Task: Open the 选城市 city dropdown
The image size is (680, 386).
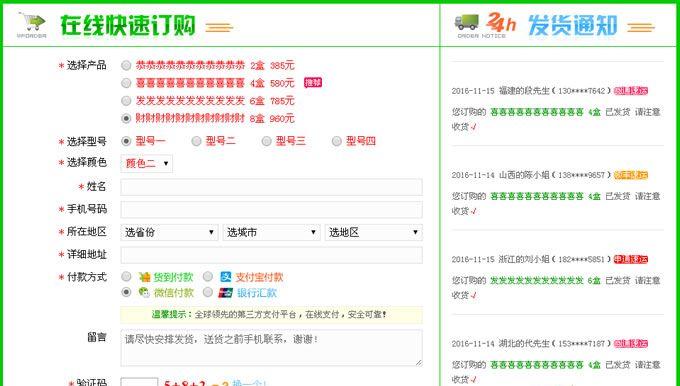Action: (271, 232)
